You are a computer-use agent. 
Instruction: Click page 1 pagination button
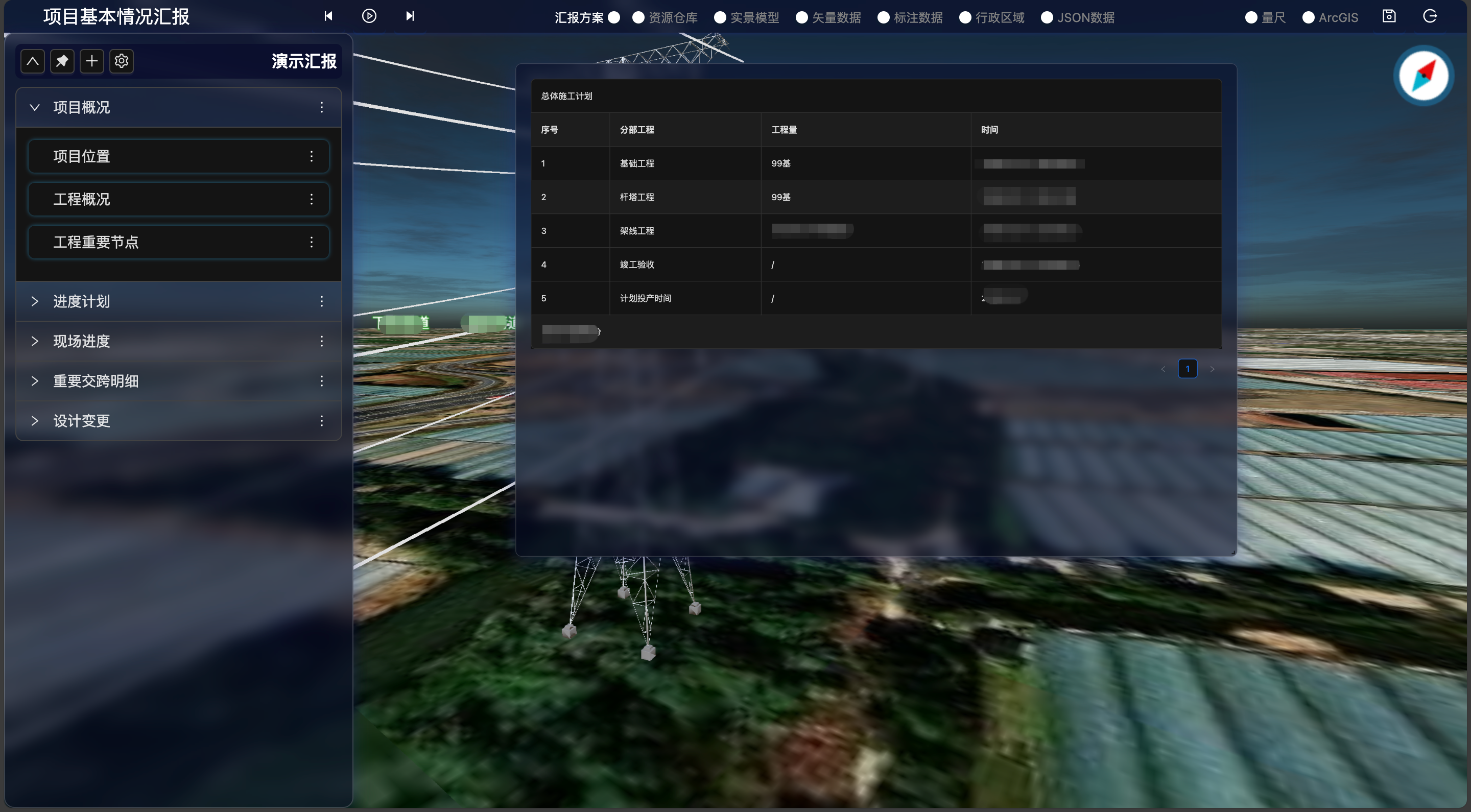pyautogui.click(x=1187, y=369)
